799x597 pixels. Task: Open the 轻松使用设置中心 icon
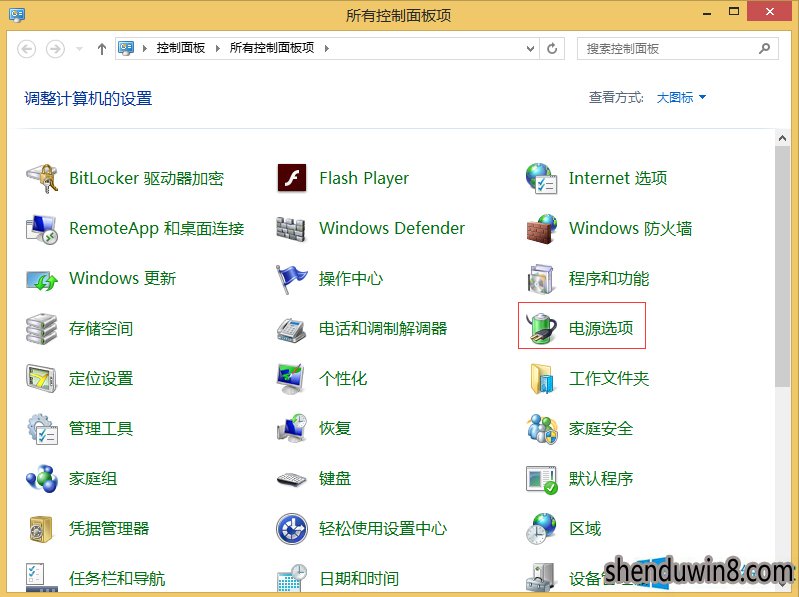pos(291,529)
